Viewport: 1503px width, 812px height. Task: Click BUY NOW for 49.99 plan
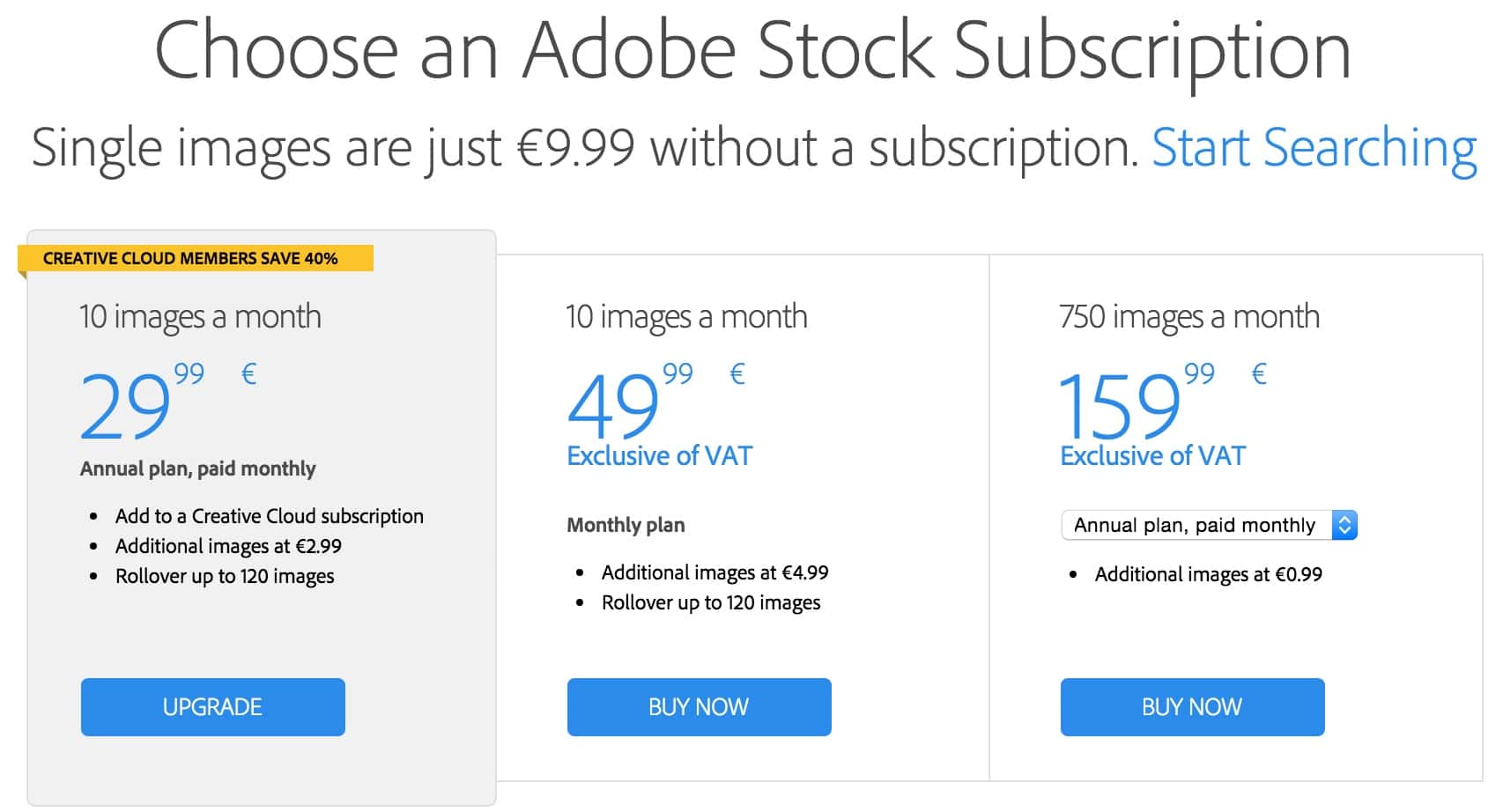700,707
